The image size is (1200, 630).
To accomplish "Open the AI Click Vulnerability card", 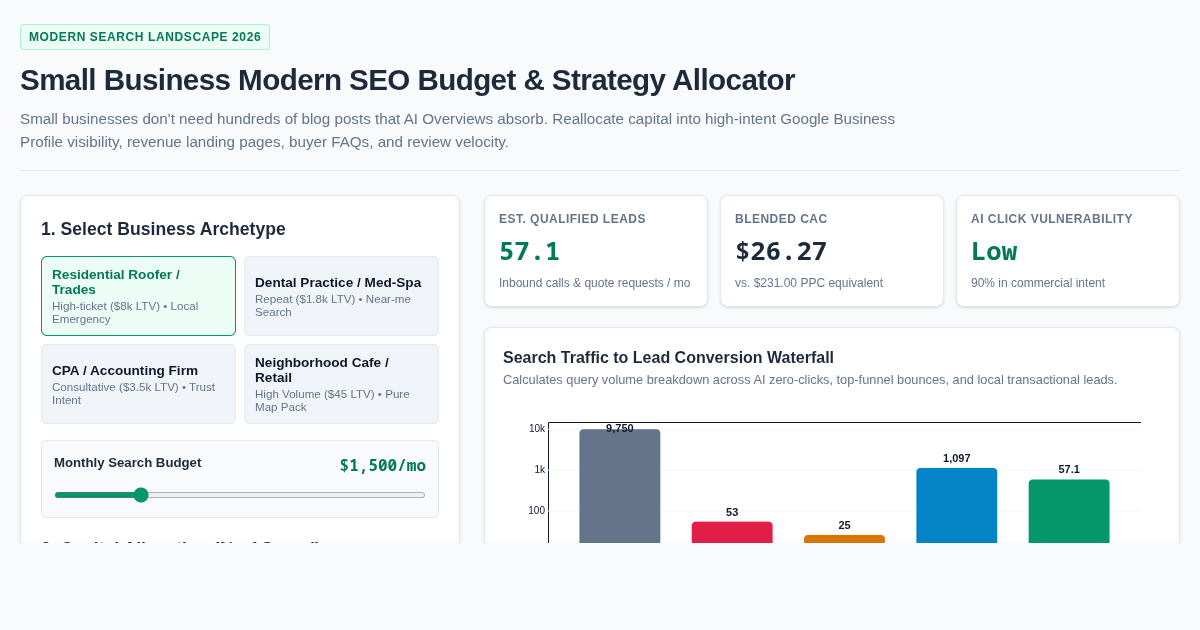I will 1068,251.
